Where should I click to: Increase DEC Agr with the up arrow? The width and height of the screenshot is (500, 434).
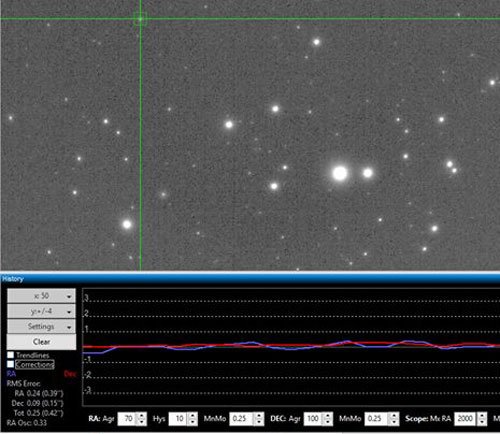(328, 416)
